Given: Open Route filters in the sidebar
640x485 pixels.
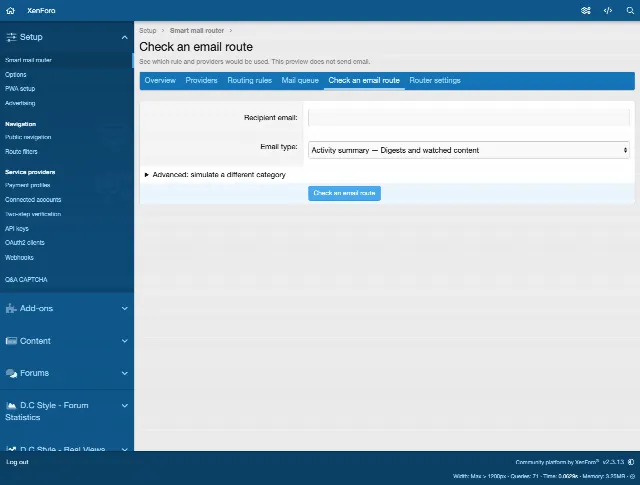Looking at the screenshot, I should tap(21, 151).
